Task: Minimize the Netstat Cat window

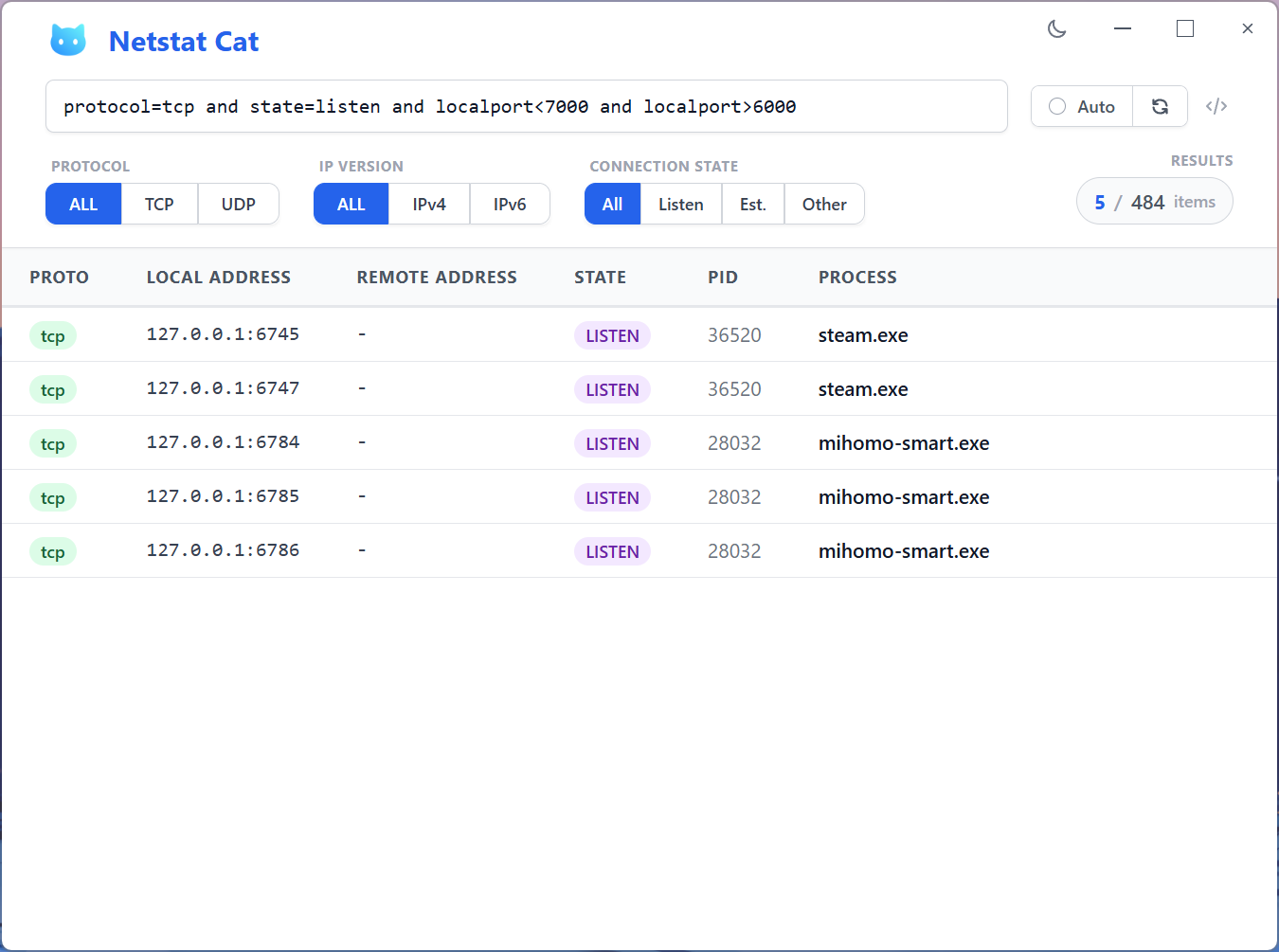Action: [x=1123, y=29]
